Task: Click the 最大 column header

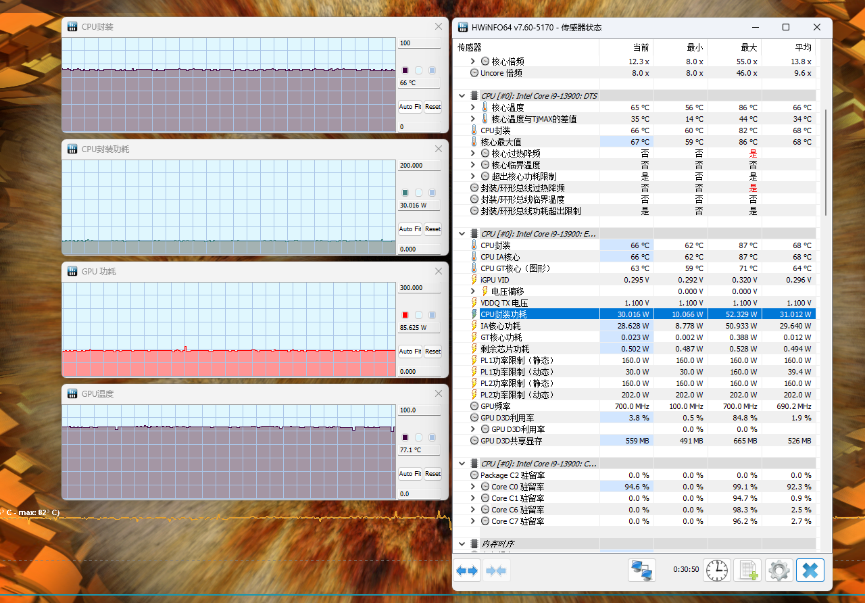Action: click(x=748, y=46)
